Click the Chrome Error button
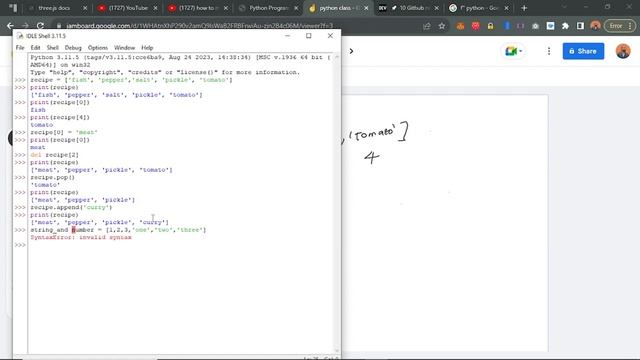 click(x=620, y=26)
